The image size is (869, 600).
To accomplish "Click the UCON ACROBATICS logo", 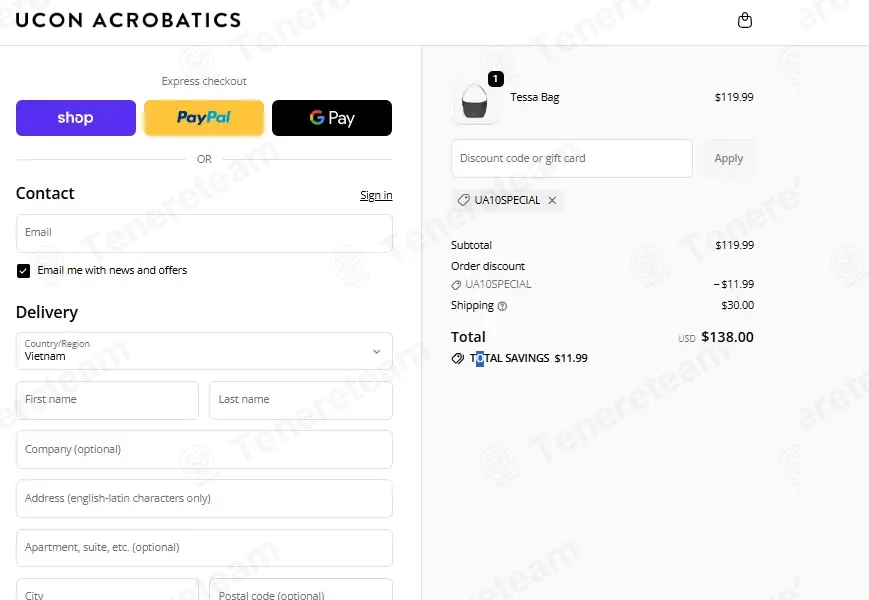I will (129, 20).
